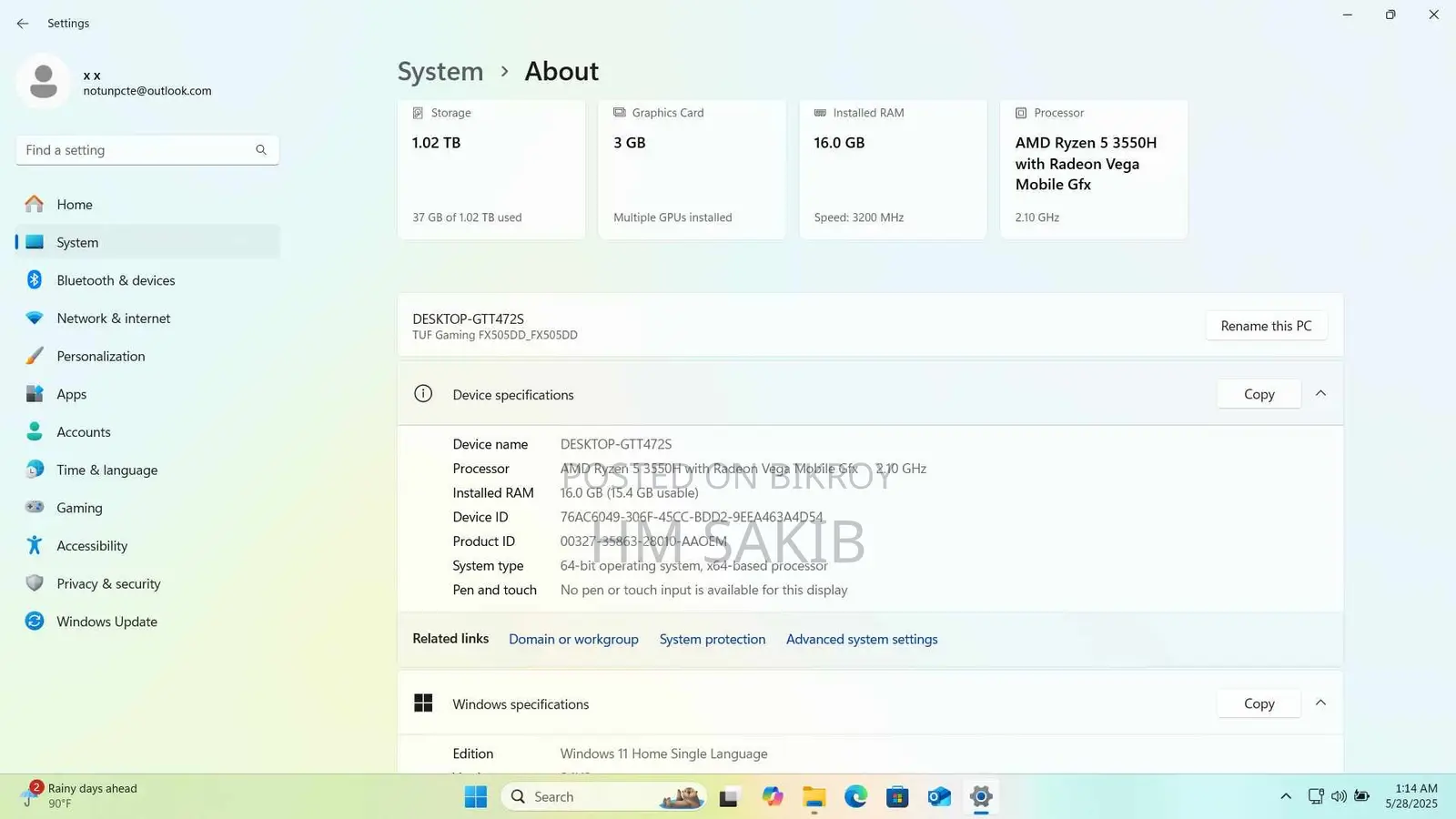Open Gaming settings
This screenshot has height=819, width=1456.
click(x=147, y=508)
